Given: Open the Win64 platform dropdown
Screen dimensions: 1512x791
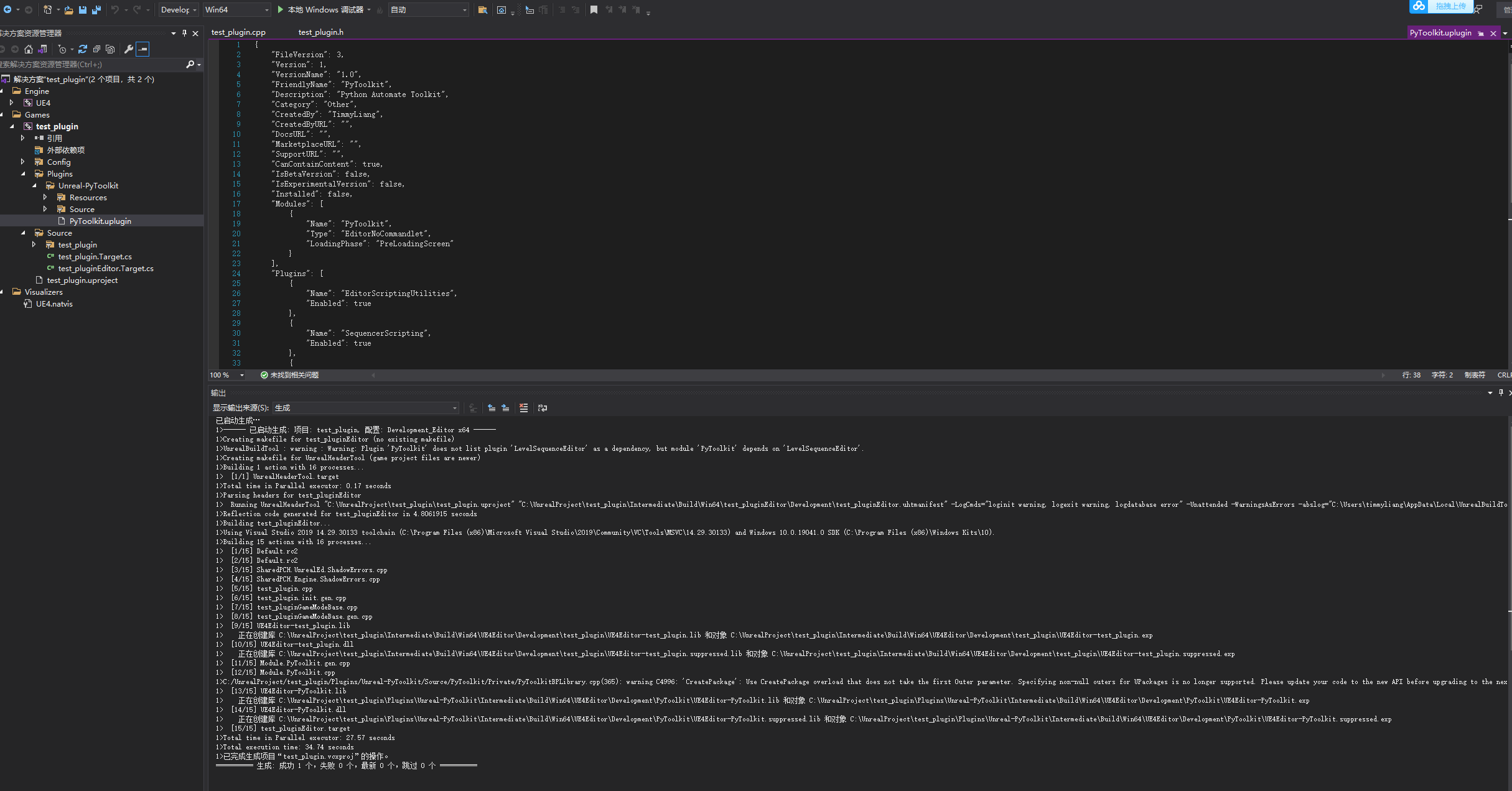Looking at the screenshot, I should pyautogui.click(x=266, y=10).
